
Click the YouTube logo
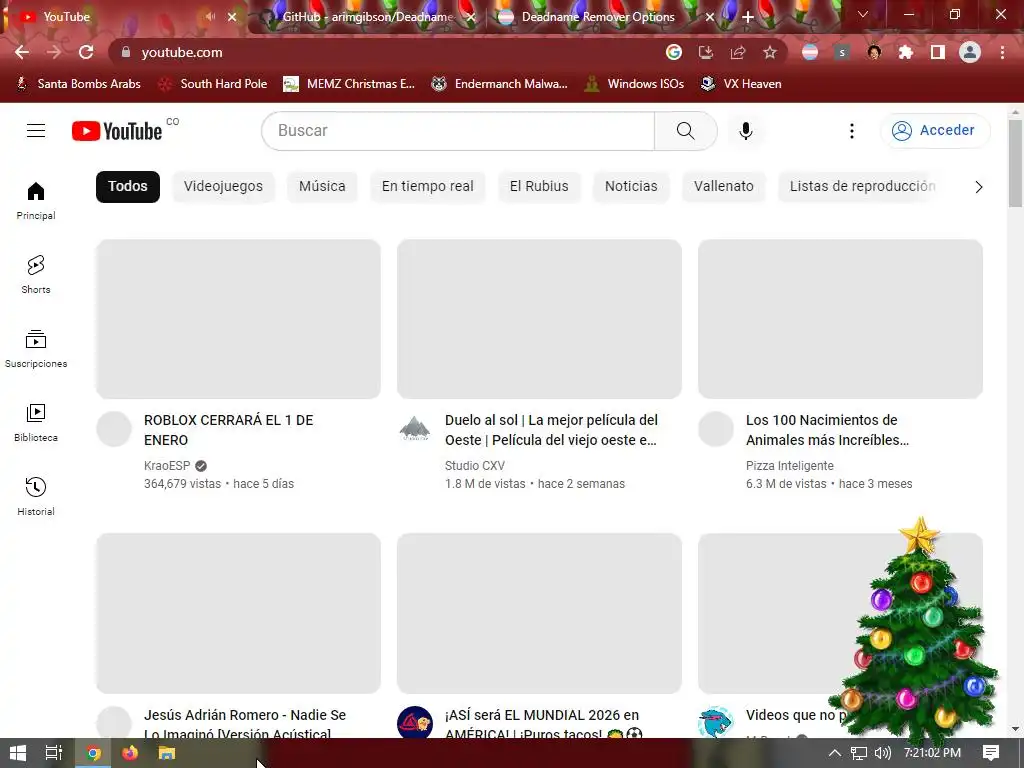pyautogui.click(x=117, y=131)
